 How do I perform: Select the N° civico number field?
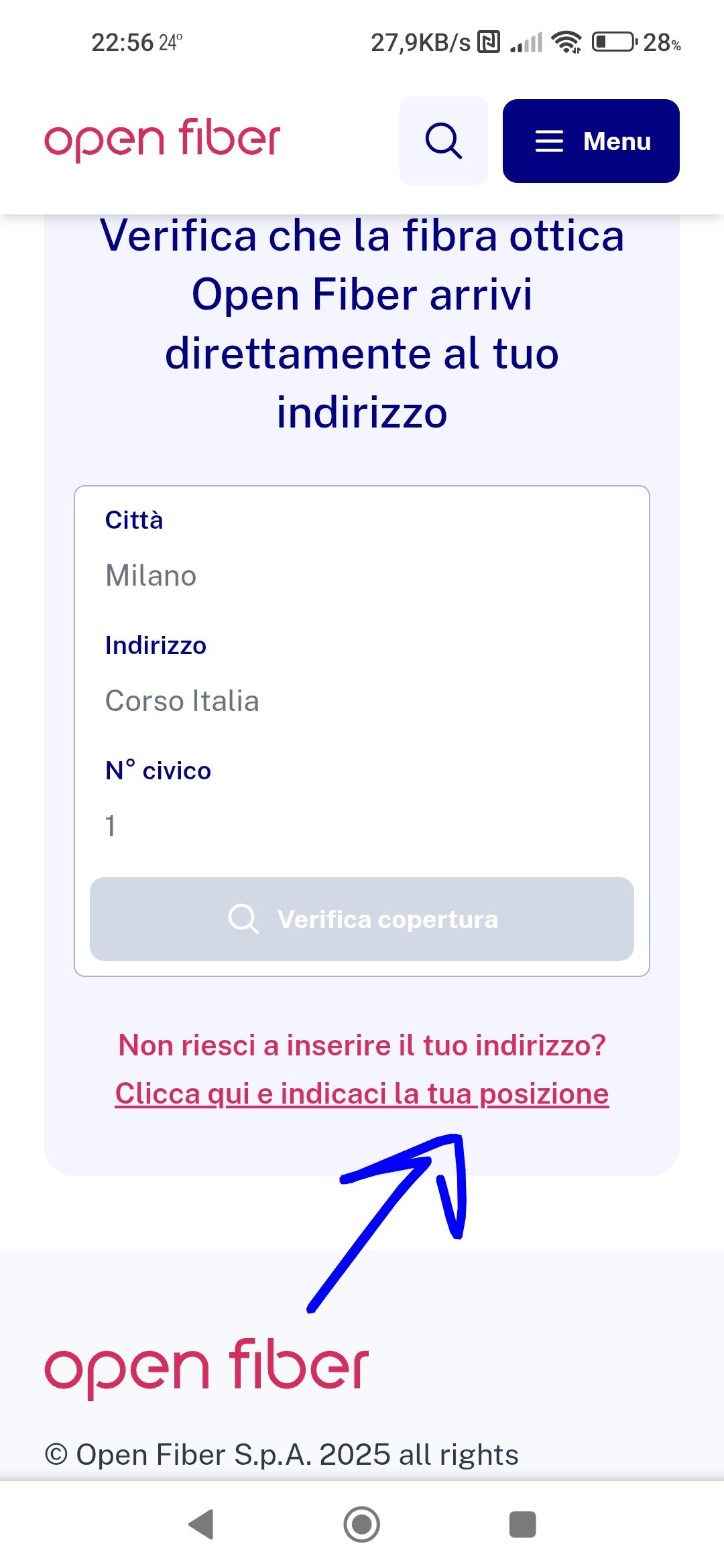click(362, 826)
